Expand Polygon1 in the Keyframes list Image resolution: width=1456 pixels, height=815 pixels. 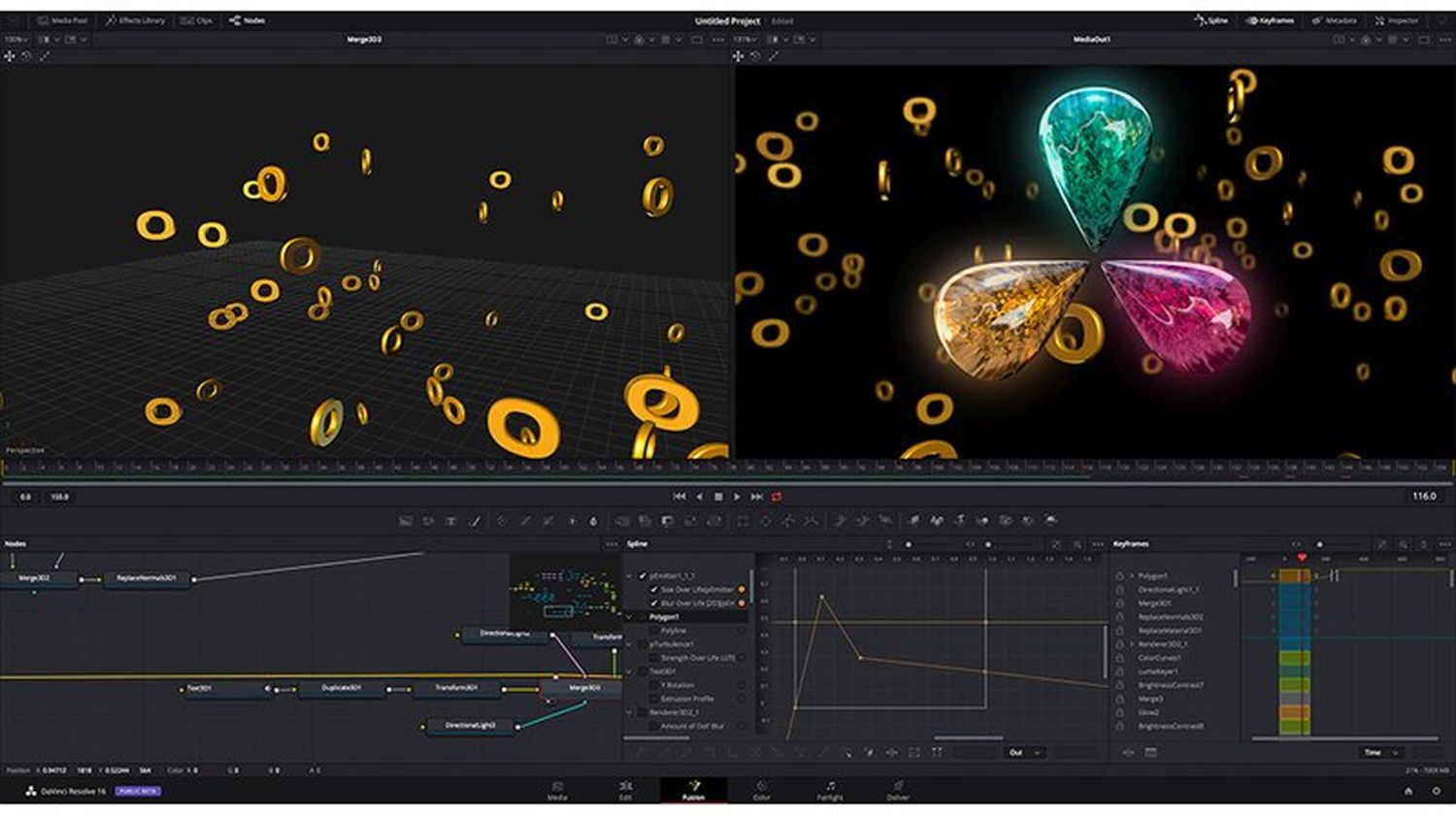(1132, 576)
